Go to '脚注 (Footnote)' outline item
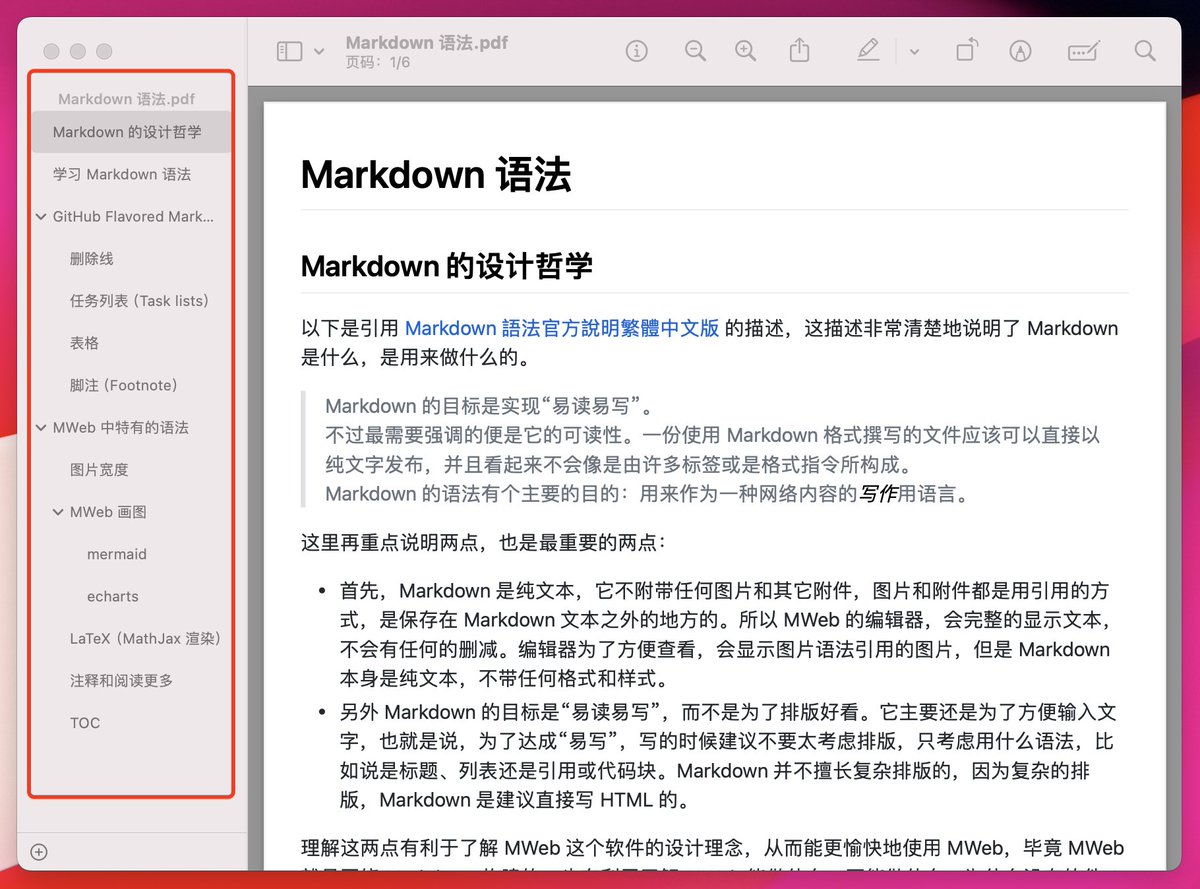 tap(123, 385)
